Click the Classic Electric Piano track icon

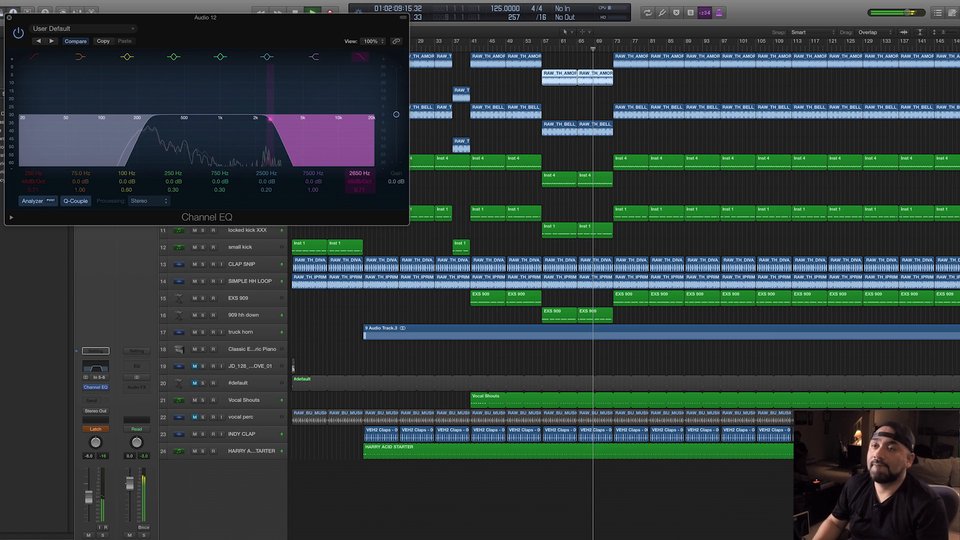[x=179, y=349]
